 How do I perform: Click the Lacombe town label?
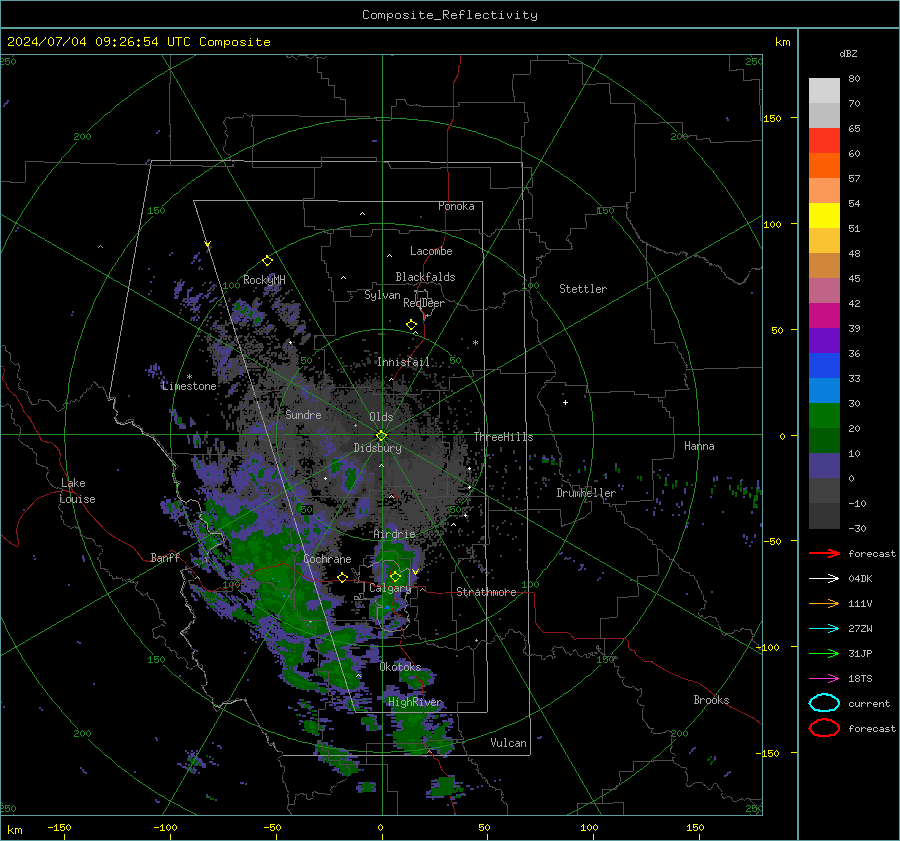(x=431, y=251)
